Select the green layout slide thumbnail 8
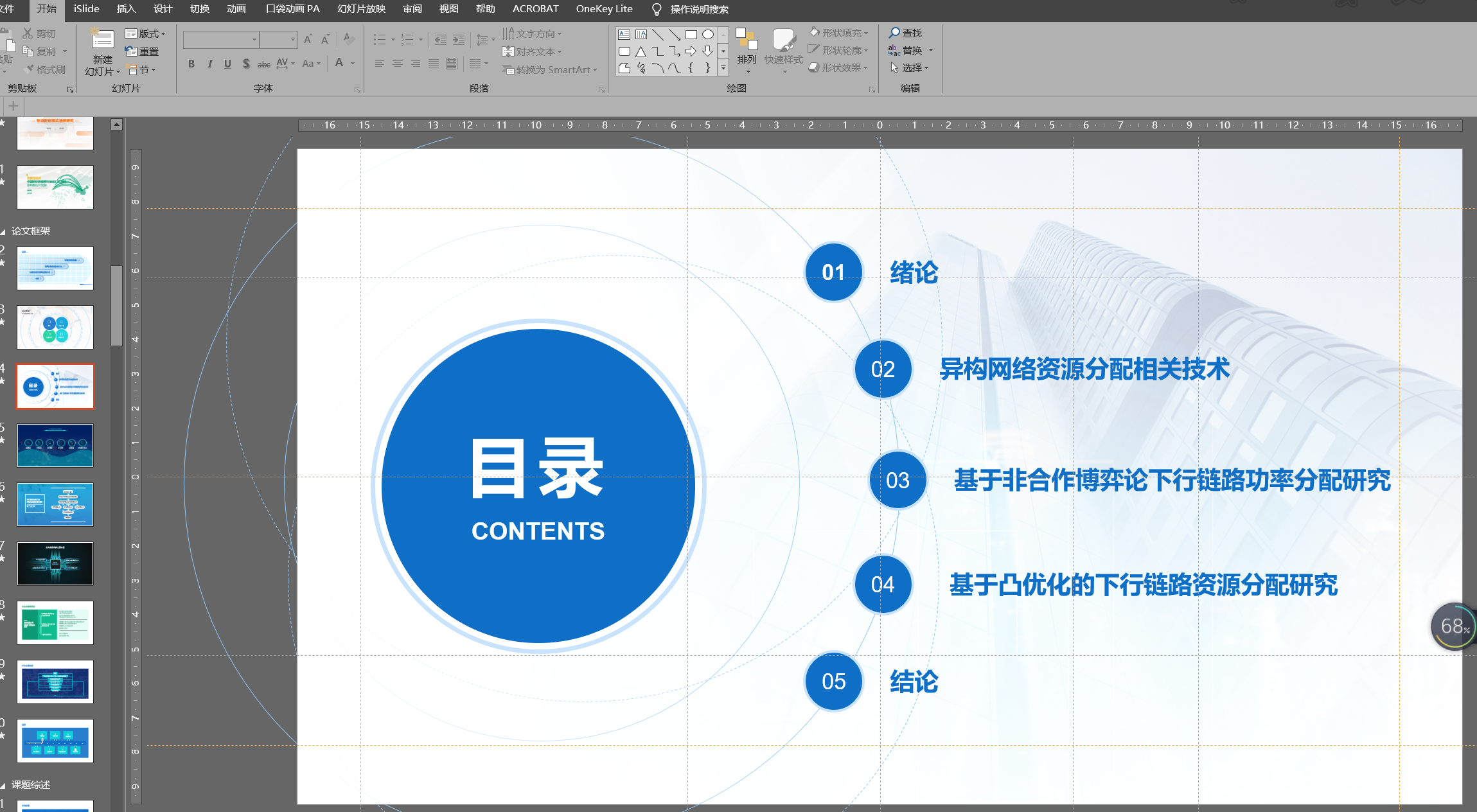 tap(55, 622)
